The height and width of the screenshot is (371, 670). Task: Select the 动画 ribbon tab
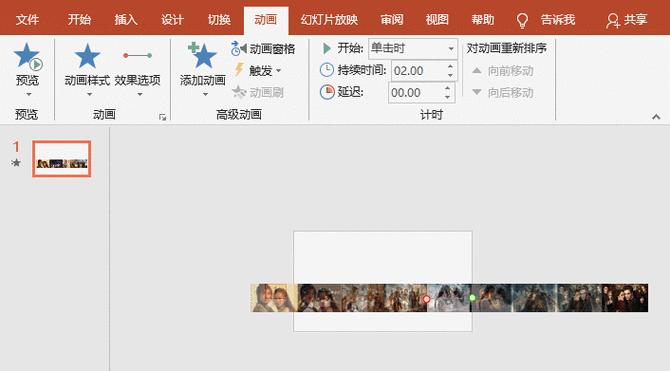pyautogui.click(x=266, y=20)
